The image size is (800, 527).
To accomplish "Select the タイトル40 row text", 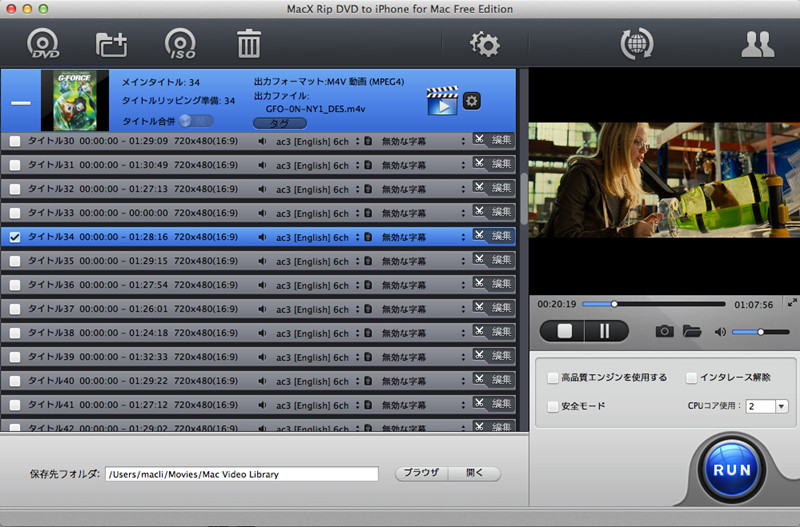I will (x=133, y=381).
